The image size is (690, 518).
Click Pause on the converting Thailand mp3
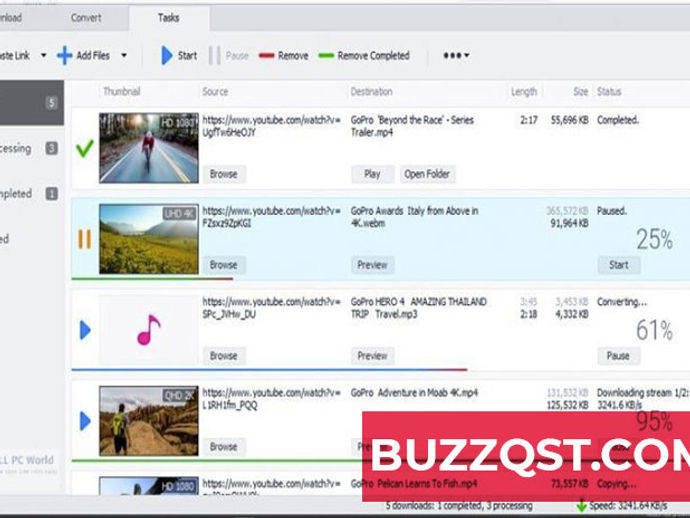click(619, 356)
